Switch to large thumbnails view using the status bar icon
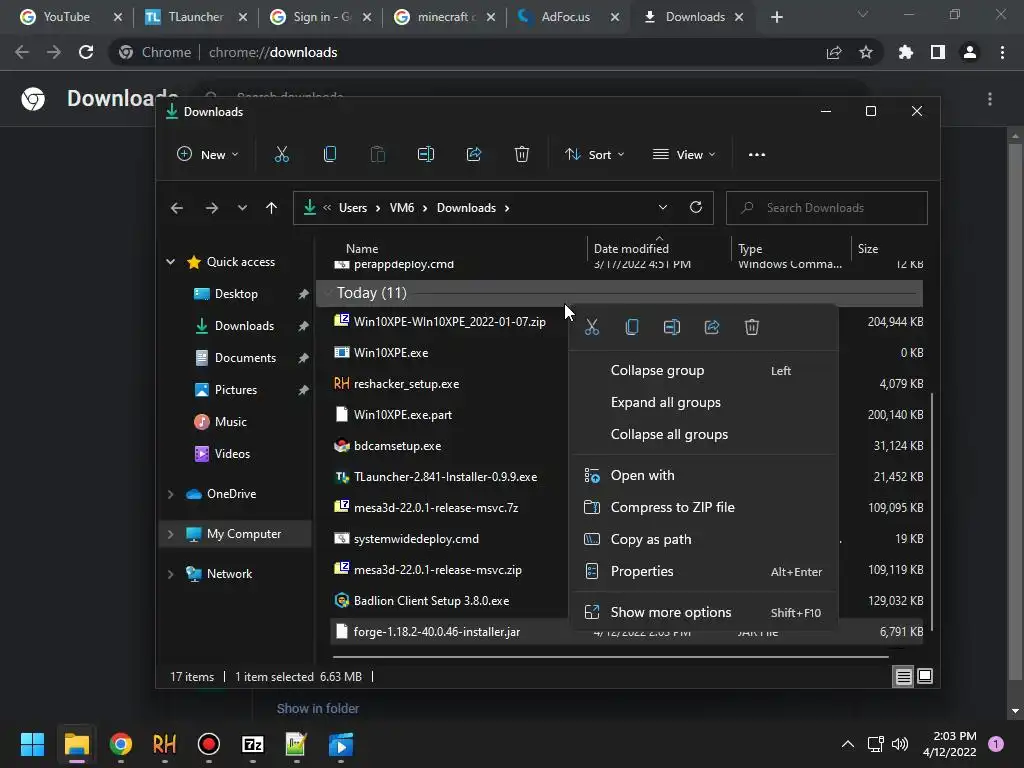 click(925, 677)
